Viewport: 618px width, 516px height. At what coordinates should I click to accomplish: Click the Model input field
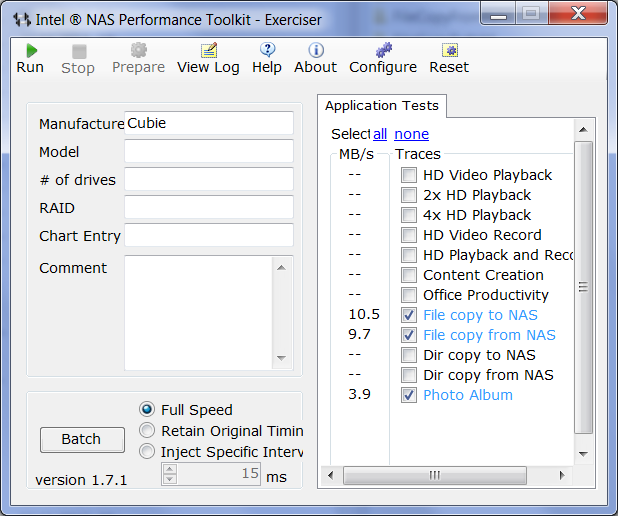click(x=209, y=151)
